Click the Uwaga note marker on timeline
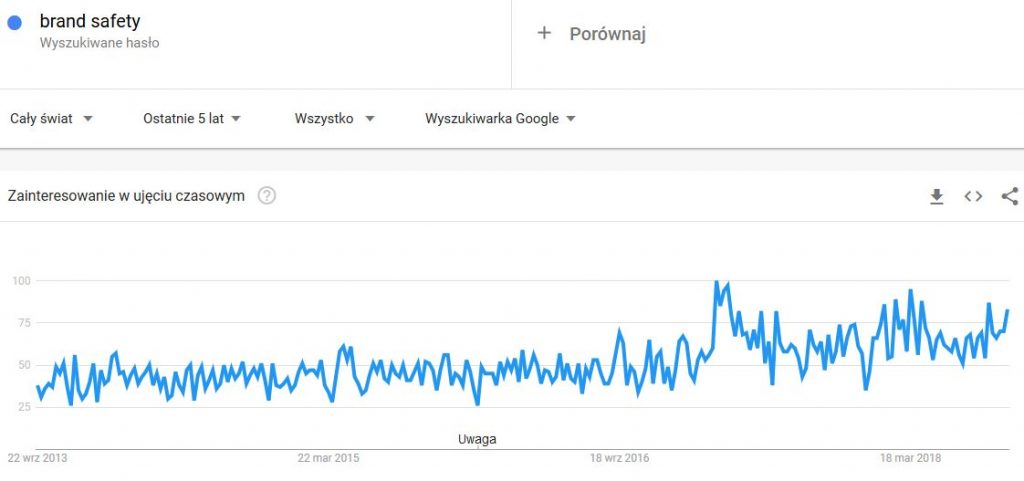The width and height of the screenshot is (1024, 481). click(x=477, y=439)
